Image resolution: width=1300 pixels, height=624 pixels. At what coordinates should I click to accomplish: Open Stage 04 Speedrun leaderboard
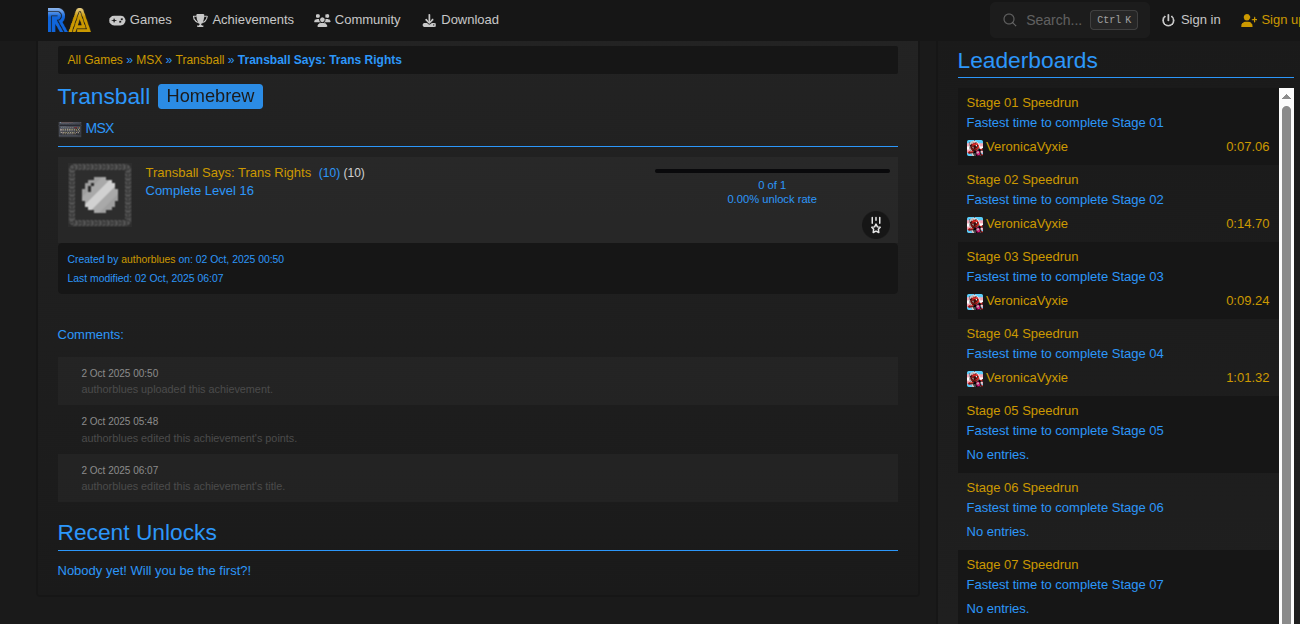pos(1022,334)
